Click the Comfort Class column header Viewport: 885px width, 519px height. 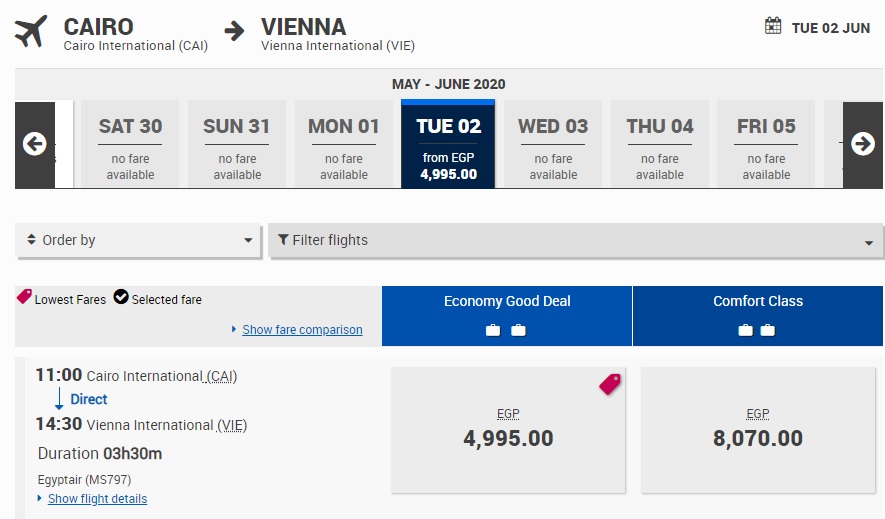tap(757, 302)
